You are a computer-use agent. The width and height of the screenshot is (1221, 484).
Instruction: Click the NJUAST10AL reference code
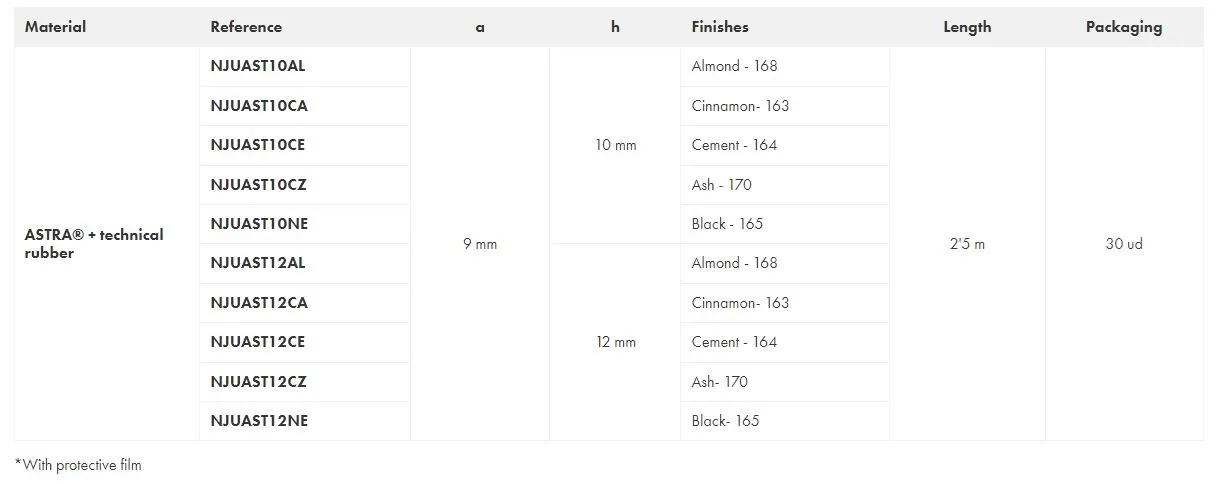[x=258, y=66]
